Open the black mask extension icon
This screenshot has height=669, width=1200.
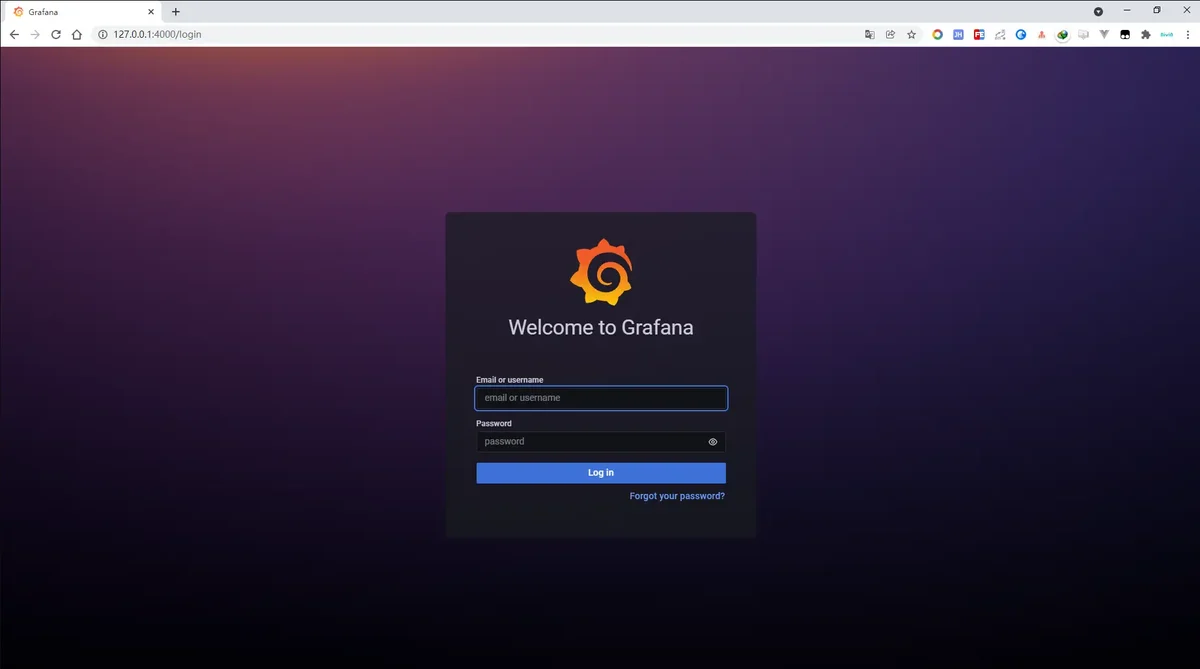1125,34
